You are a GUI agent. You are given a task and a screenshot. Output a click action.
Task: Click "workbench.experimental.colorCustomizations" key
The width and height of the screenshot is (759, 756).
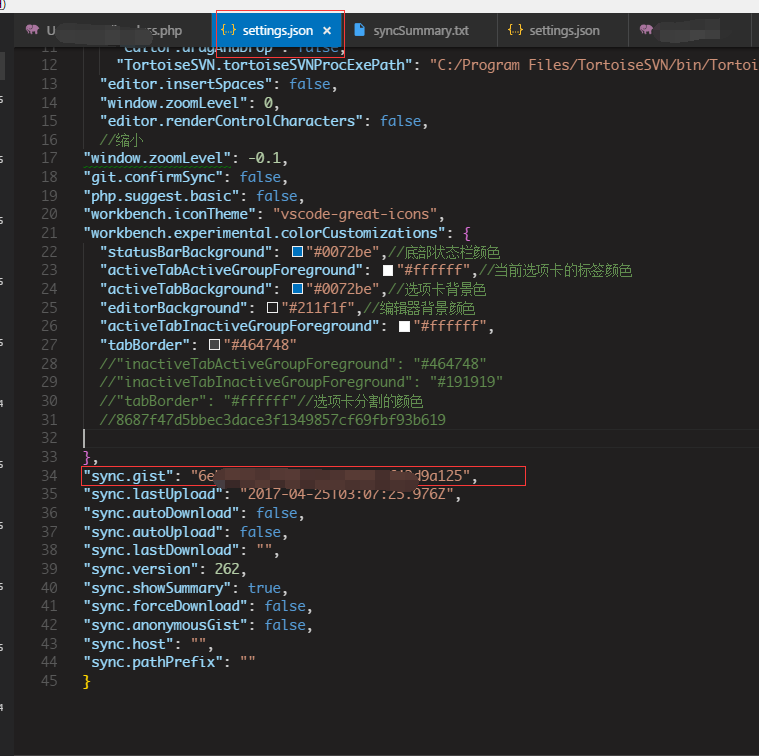(264, 233)
